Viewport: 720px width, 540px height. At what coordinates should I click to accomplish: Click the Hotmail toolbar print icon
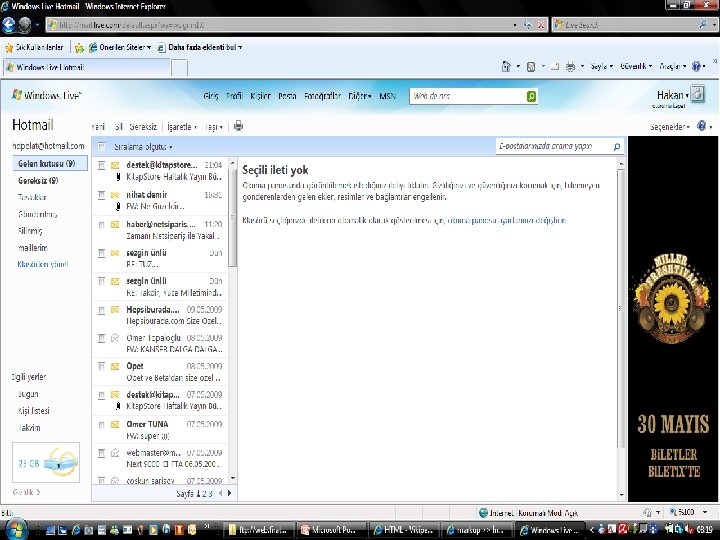coord(238,125)
